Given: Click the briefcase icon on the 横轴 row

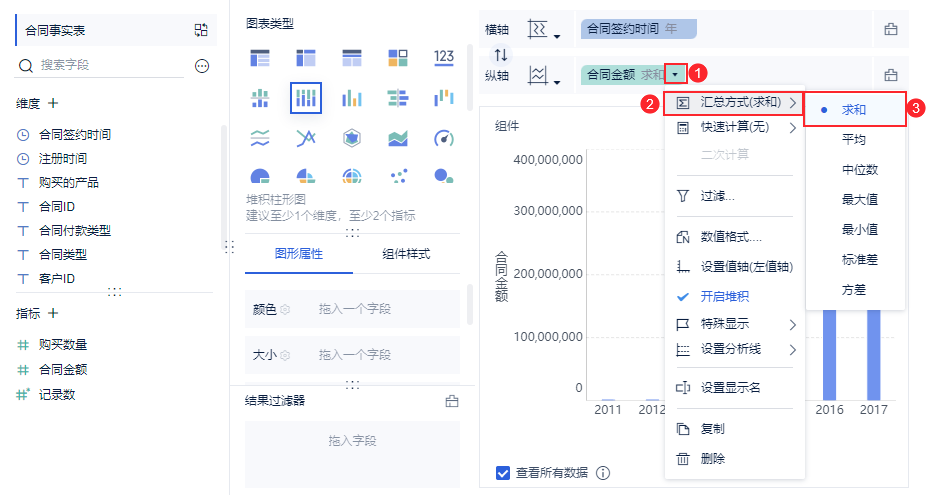Looking at the screenshot, I should pos(891,29).
